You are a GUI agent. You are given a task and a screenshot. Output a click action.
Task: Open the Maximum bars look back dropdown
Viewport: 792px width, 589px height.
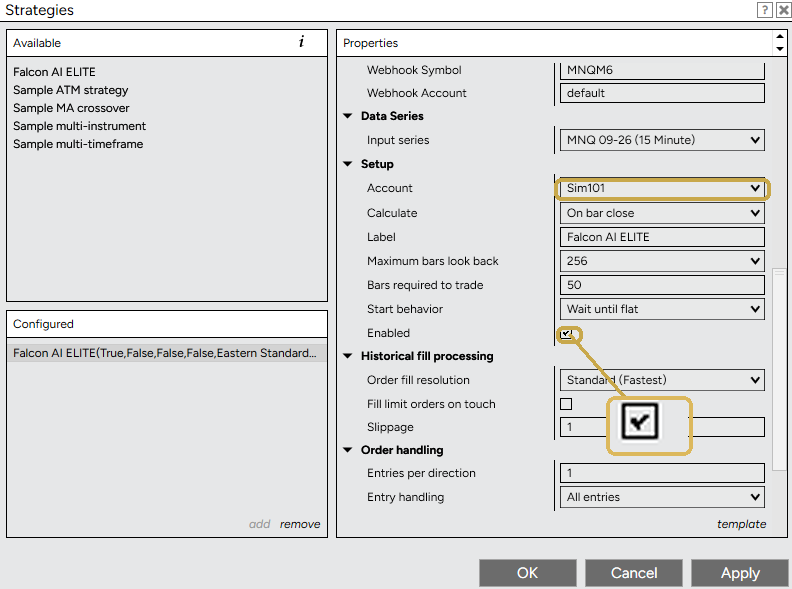(662, 261)
